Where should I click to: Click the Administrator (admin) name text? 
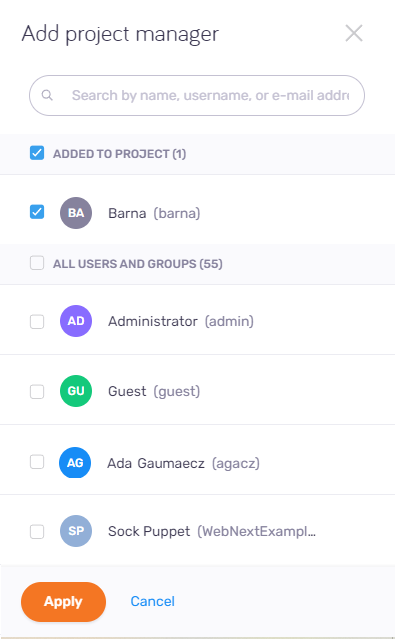[x=181, y=322]
